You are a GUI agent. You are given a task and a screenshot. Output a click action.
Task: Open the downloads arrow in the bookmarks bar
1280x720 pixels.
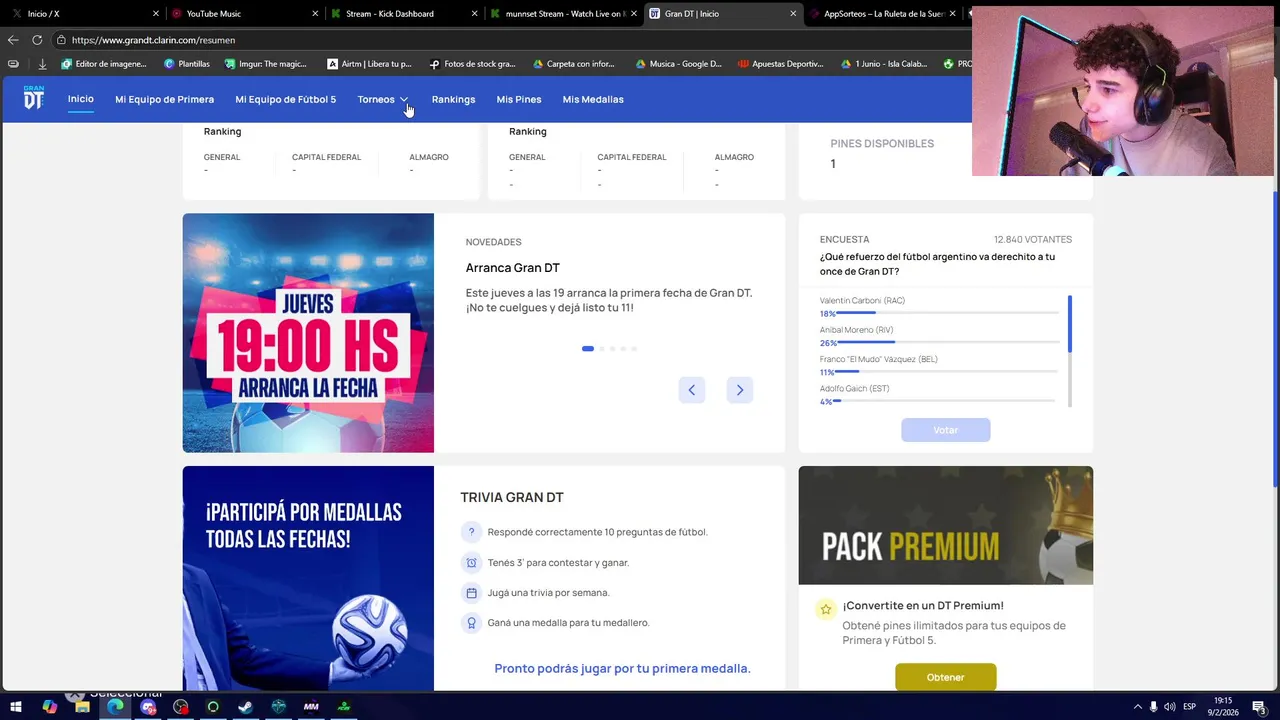[42, 64]
